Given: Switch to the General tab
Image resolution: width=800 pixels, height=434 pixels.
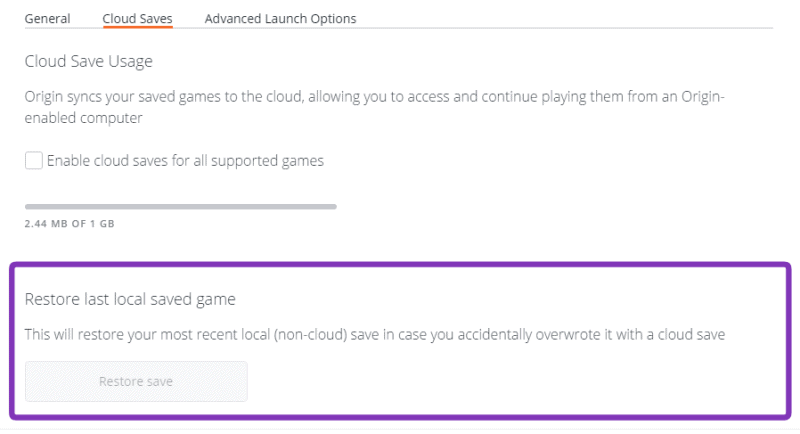Looking at the screenshot, I should coord(47,18).
